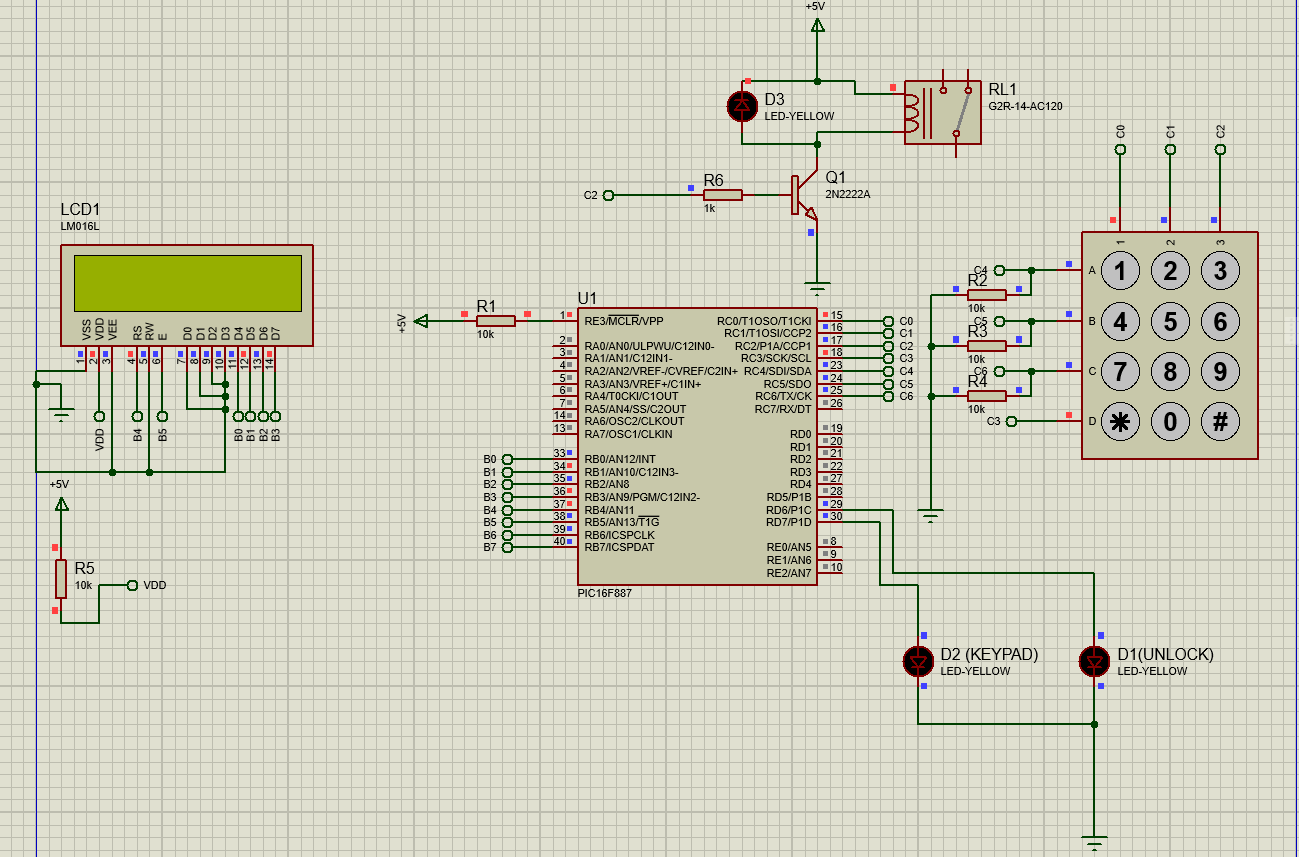Click the keypad key 0
The height and width of the screenshot is (857, 1299).
tap(1170, 421)
